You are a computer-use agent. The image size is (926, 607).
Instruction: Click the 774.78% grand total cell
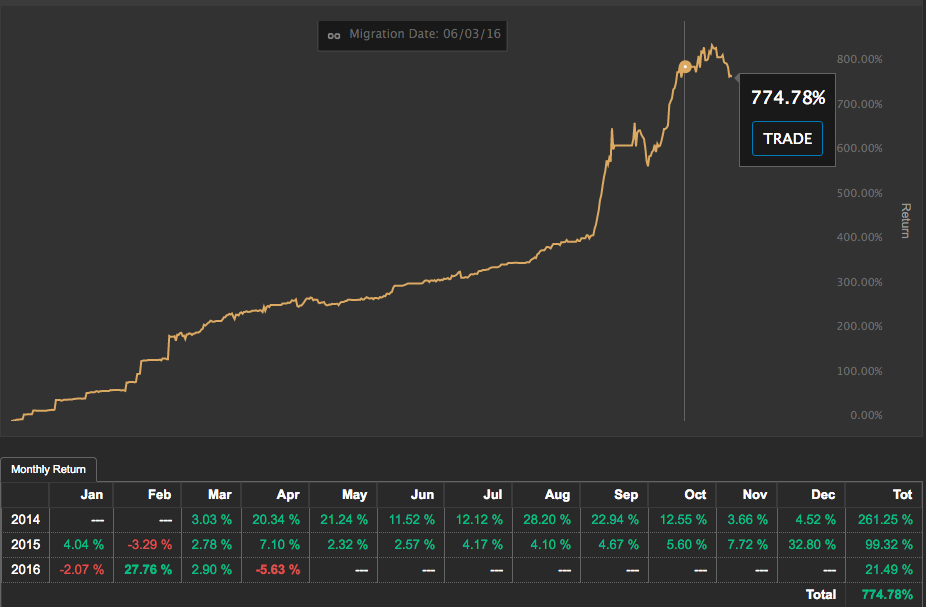coord(880,594)
